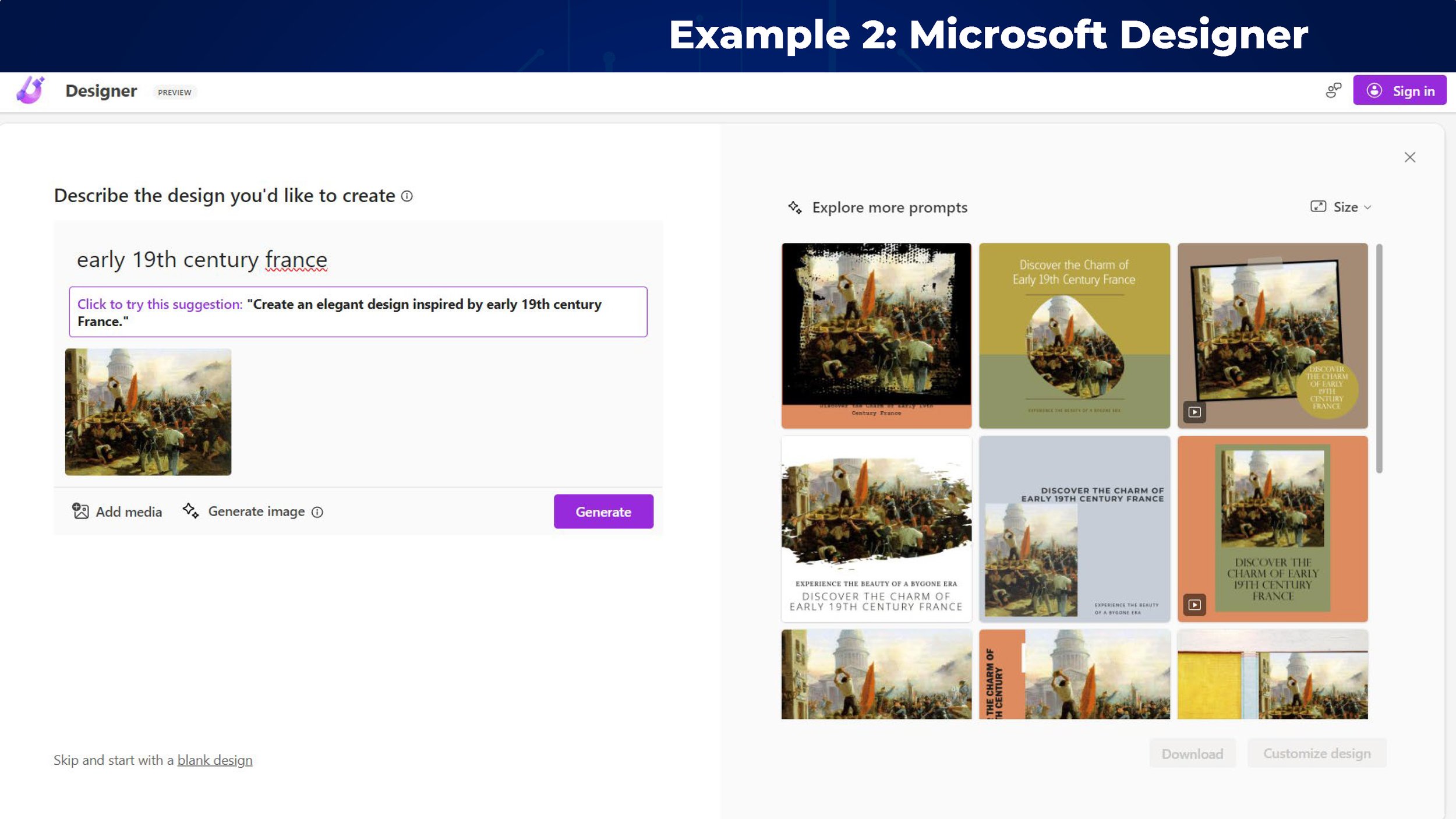Screen dimensions: 1456x819
Task: Click info icon beside Describe the design heading
Action: (x=407, y=196)
